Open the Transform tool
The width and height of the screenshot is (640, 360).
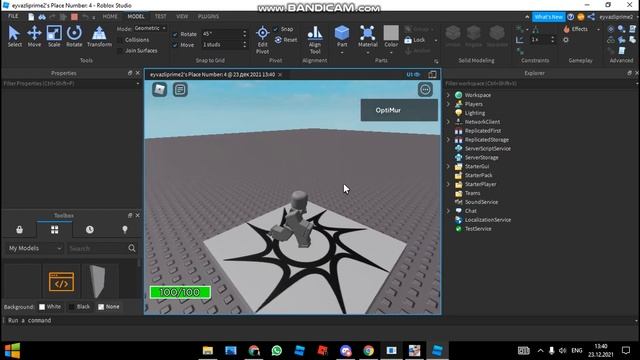[99, 36]
